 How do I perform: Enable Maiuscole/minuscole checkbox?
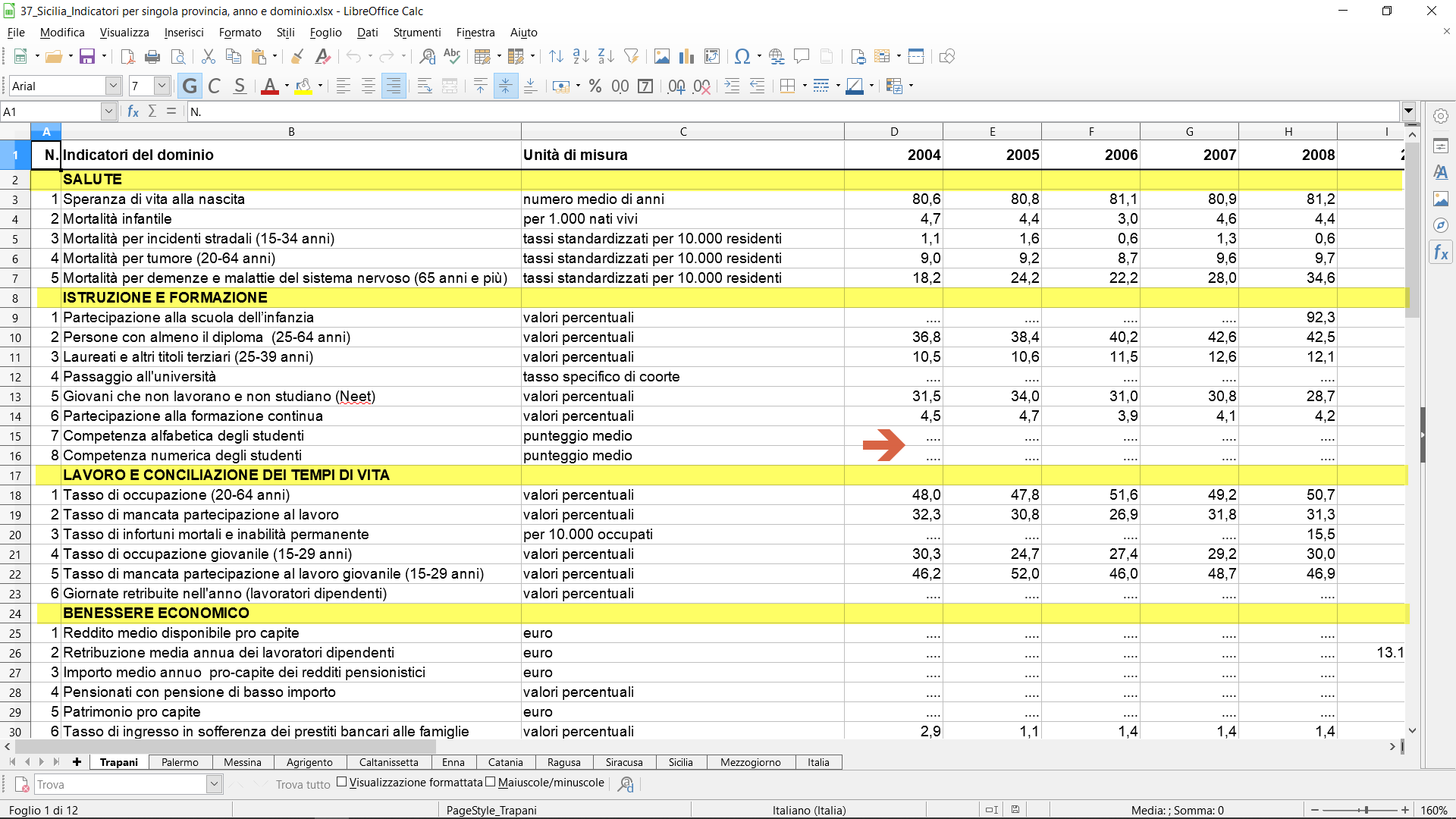tap(491, 783)
